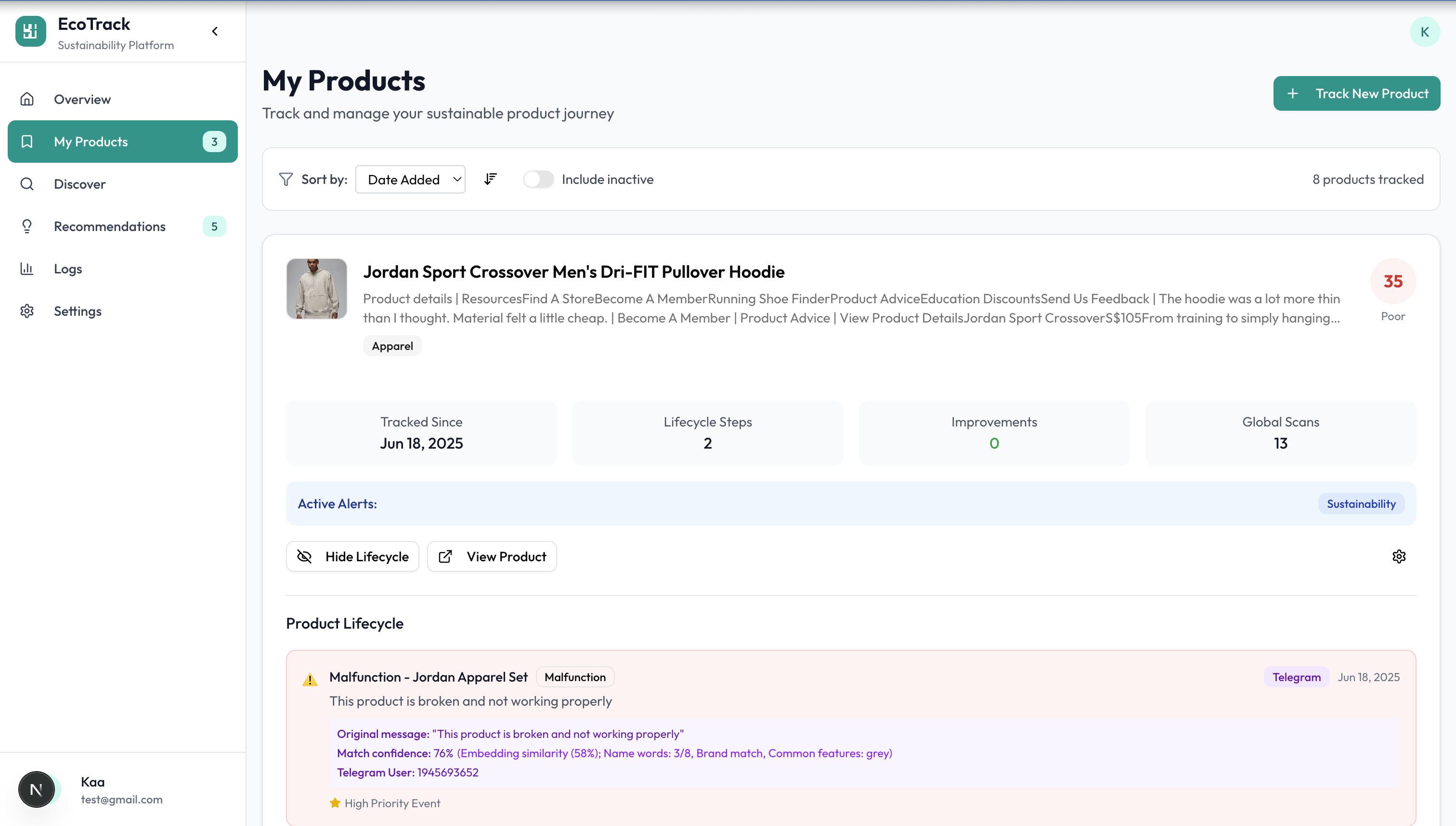Image resolution: width=1456 pixels, height=826 pixels.
Task: Hide the product lifecycle section
Action: (x=352, y=556)
